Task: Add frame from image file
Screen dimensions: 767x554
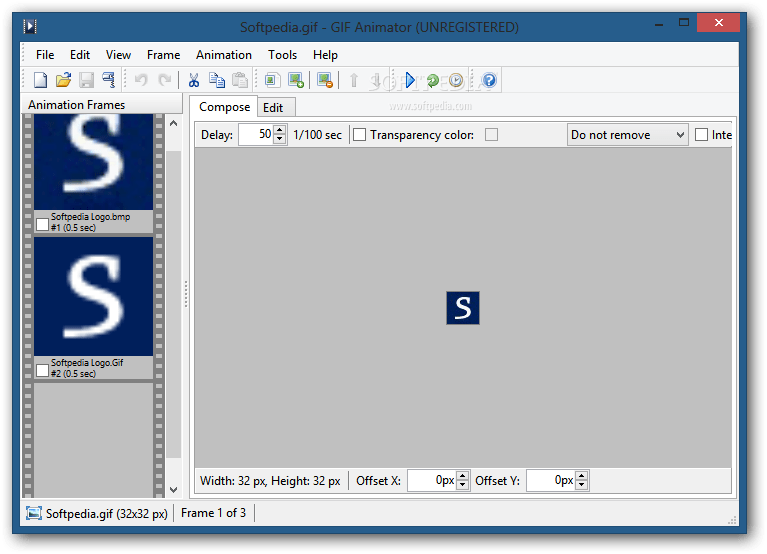Action: click(296, 80)
